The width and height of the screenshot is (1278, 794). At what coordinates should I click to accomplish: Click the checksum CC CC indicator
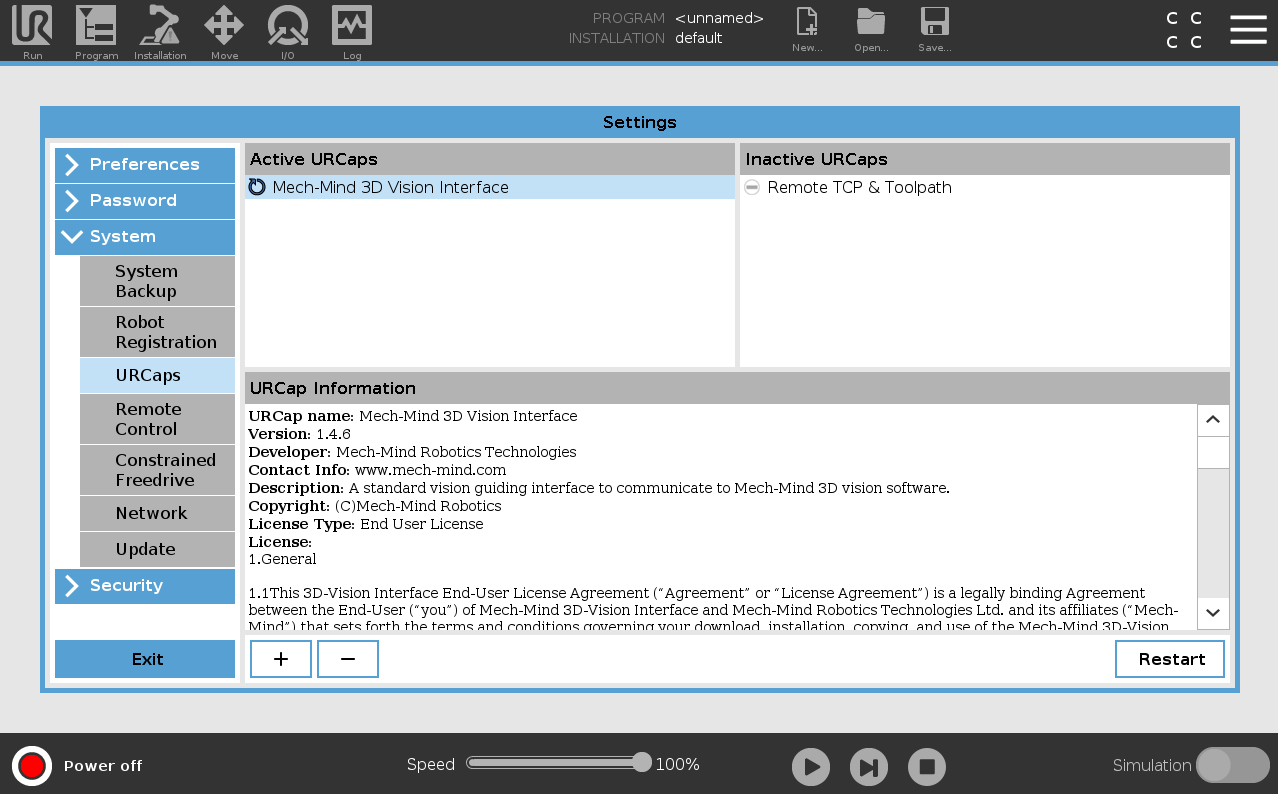[x=1184, y=30]
